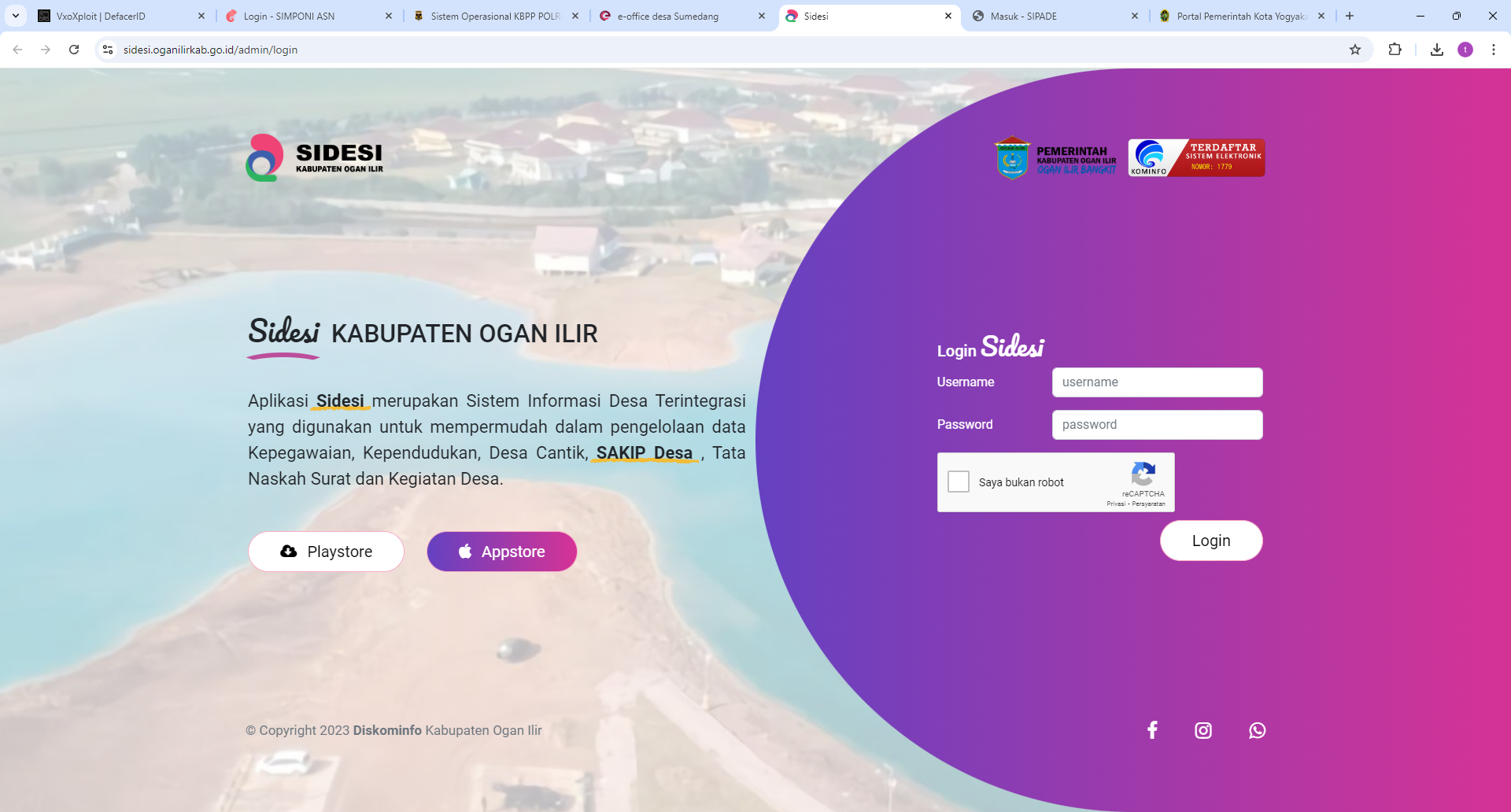Focus the username input field
Image resolution: width=1511 pixels, height=812 pixels.
[x=1157, y=382]
